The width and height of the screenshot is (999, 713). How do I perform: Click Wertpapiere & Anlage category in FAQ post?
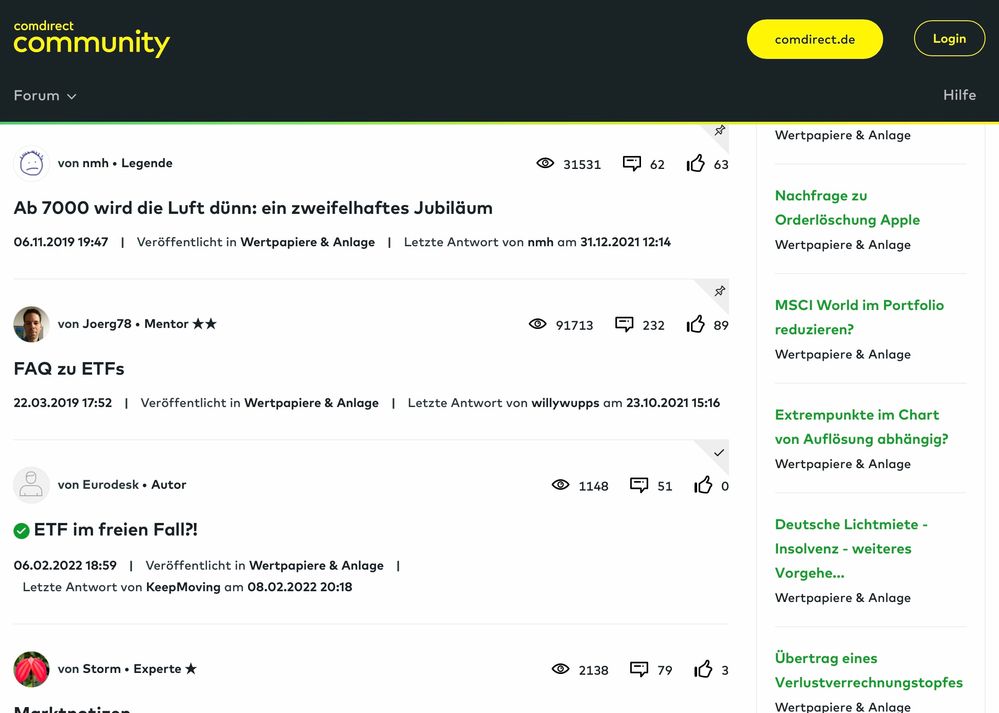coord(311,403)
